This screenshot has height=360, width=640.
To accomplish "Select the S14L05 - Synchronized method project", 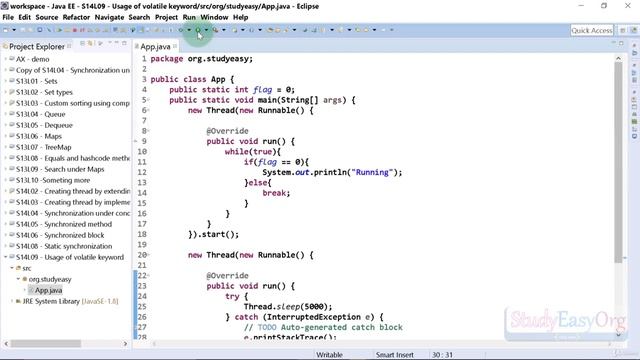I will pos(63,224).
